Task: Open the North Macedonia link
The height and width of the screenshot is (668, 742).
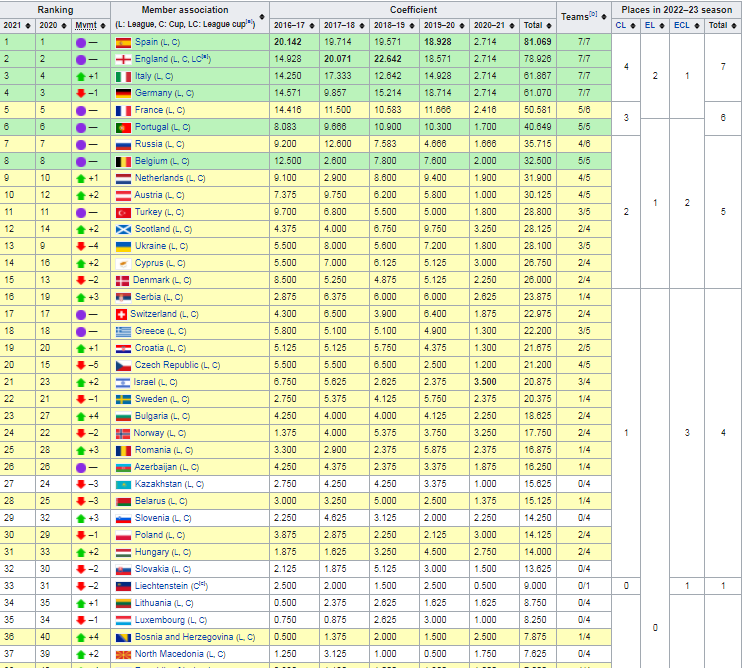Action: (x=169, y=654)
